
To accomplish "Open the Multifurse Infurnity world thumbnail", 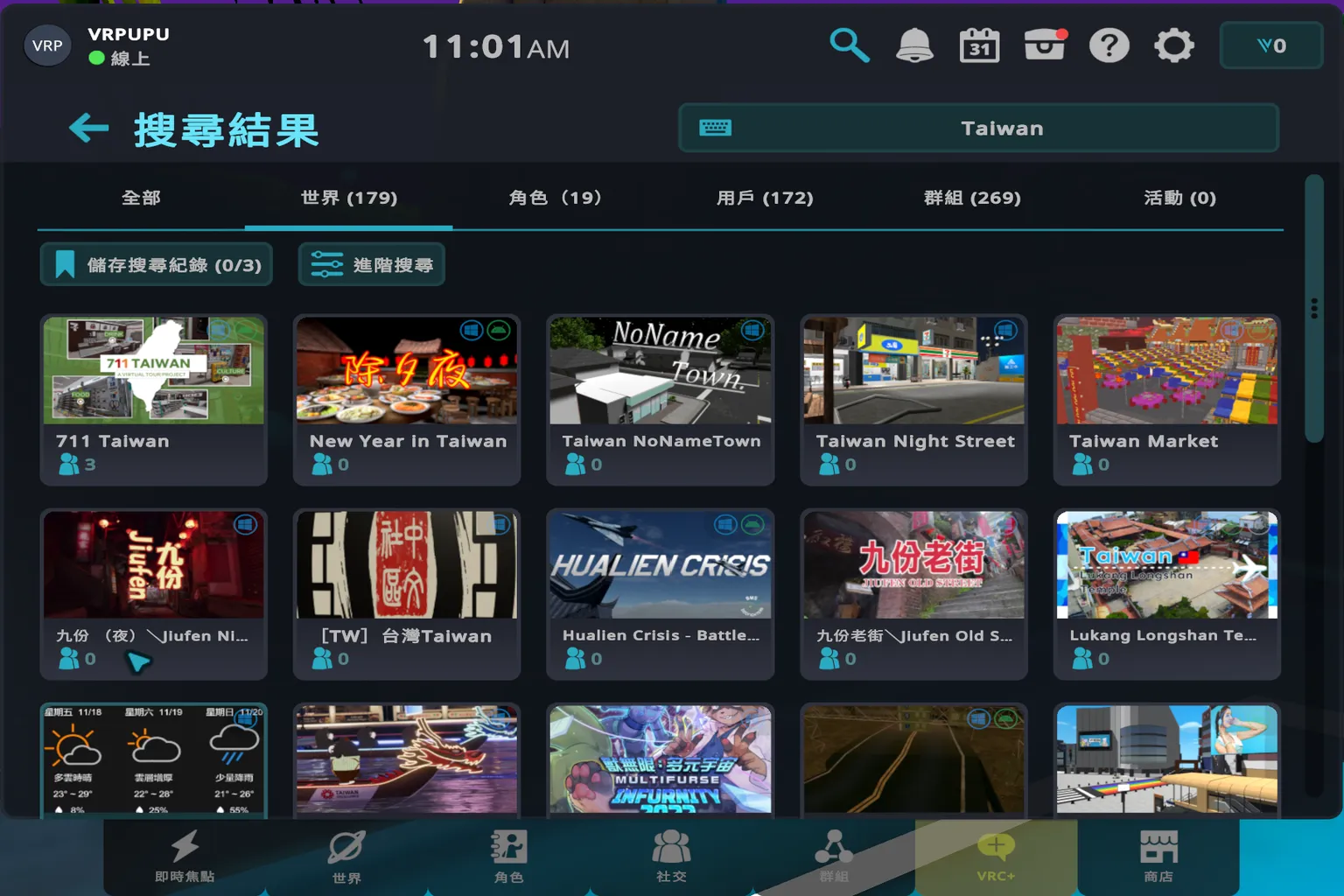I will (661, 759).
